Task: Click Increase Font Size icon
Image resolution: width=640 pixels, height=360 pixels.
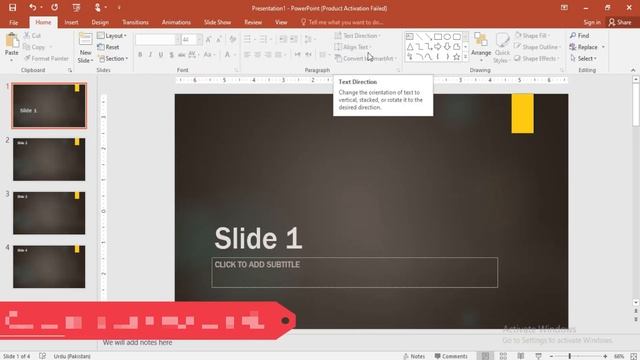Action: coord(209,39)
